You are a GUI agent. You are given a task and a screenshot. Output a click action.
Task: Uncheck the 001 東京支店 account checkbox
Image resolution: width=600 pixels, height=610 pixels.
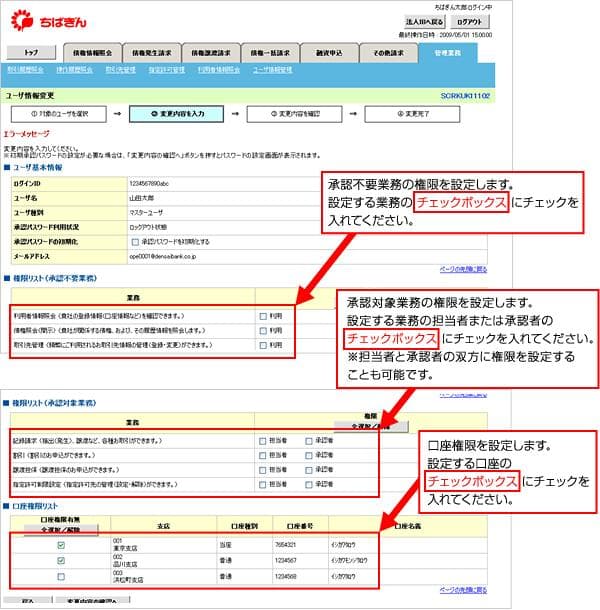click(62, 546)
